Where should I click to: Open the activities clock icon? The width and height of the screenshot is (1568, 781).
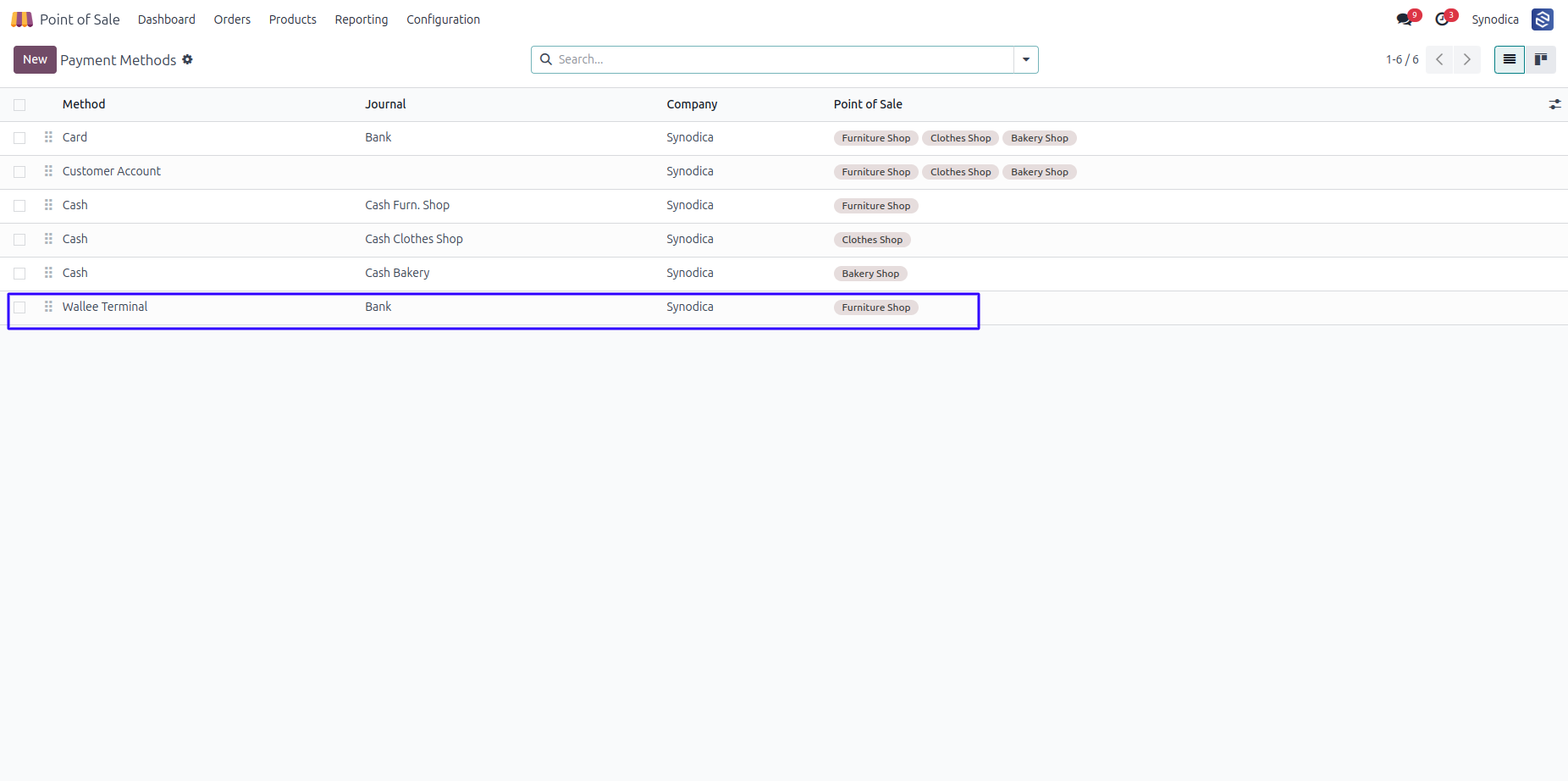1442,19
